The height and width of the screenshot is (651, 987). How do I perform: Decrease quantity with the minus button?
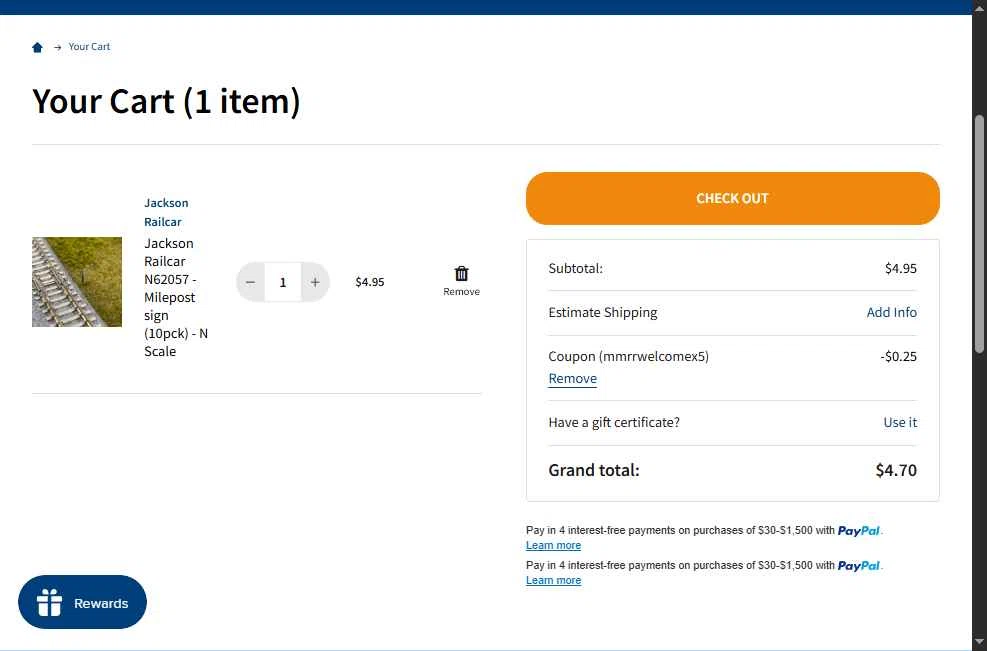(x=251, y=282)
